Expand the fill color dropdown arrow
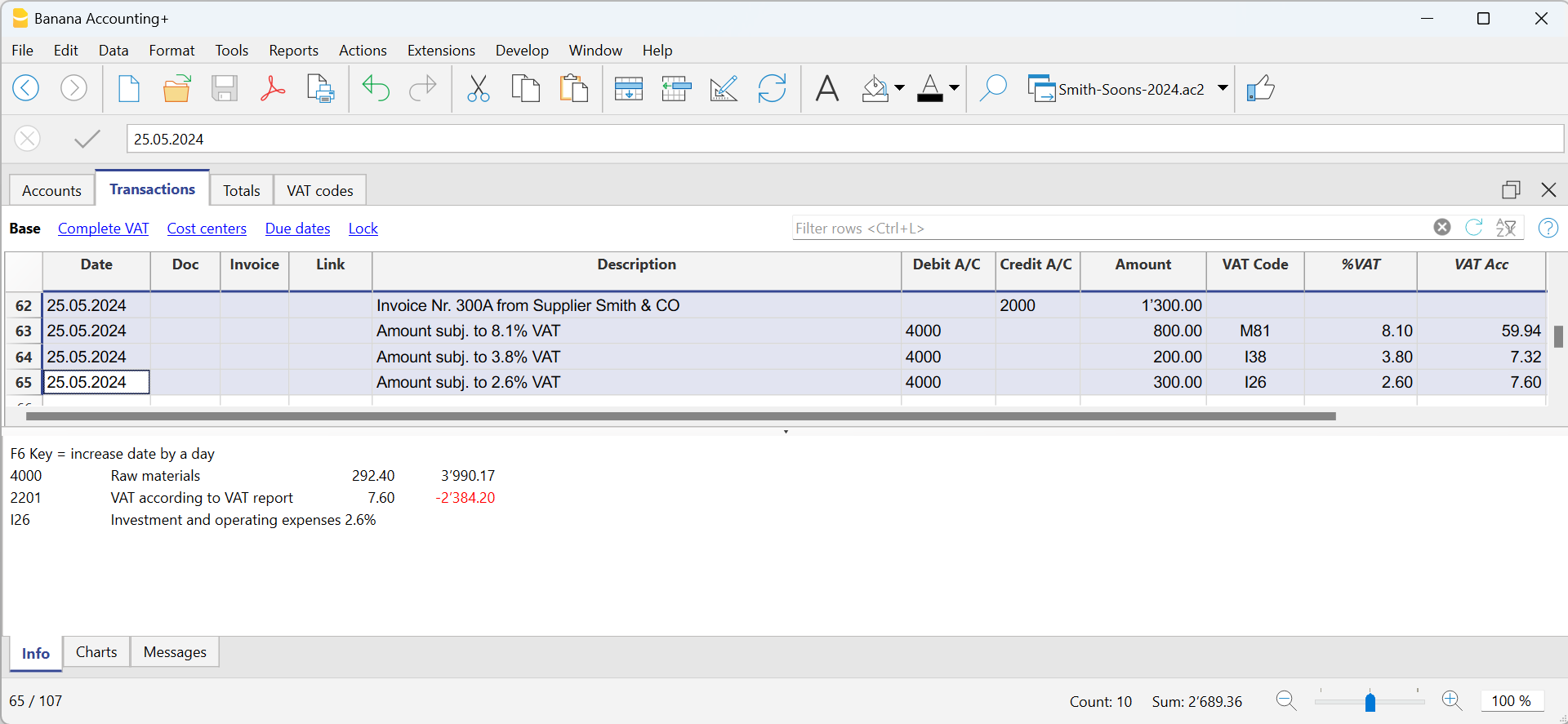The image size is (1568, 724). point(899,88)
